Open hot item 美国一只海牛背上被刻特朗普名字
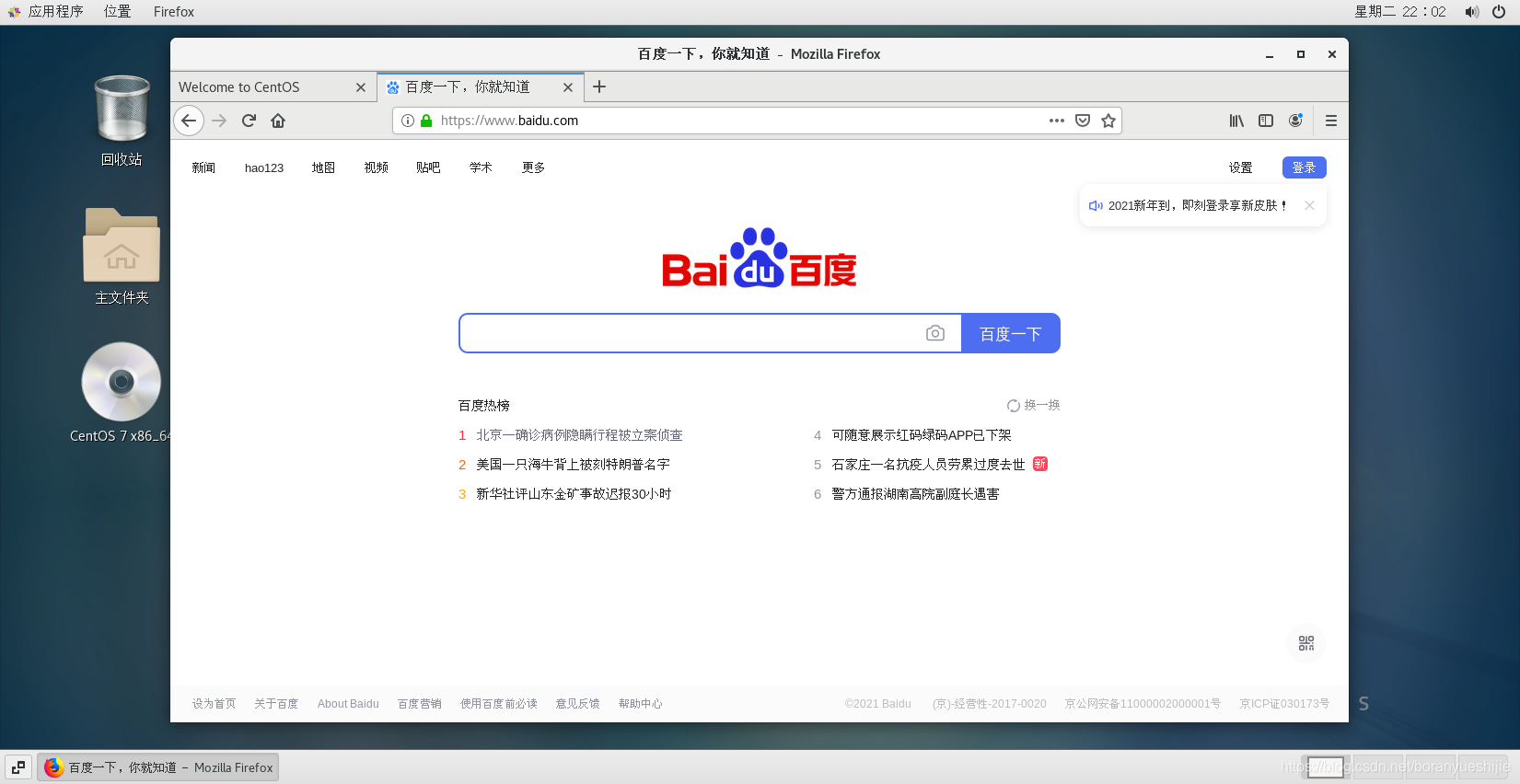The width and height of the screenshot is (1520, 784). [573, 465]
